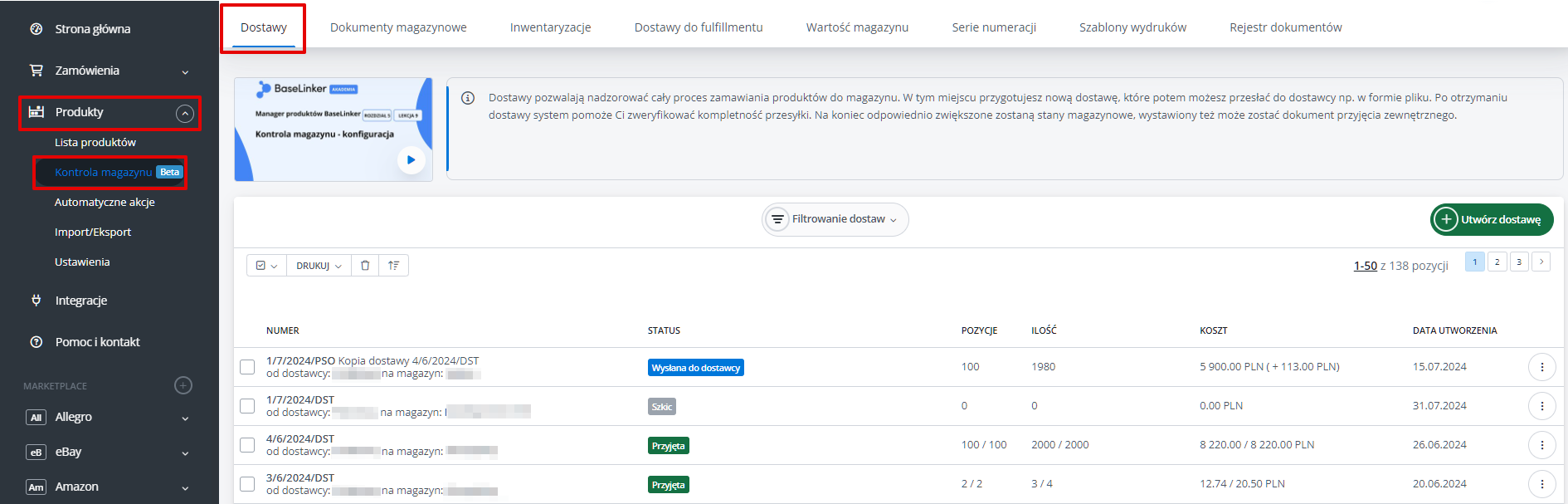
Task: Click the Przyjęta status badge for 4/6/2024/DST
Action: pos(669,446)
